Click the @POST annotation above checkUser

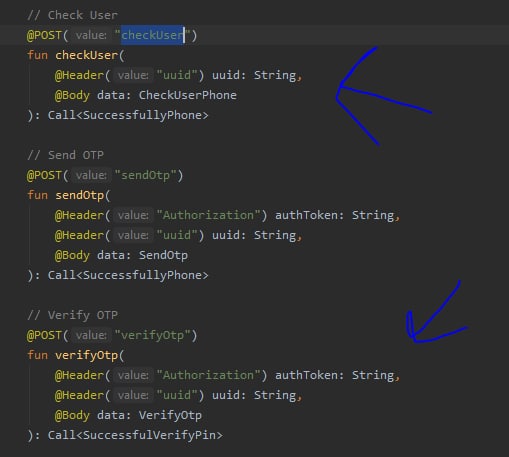point(44,35)
